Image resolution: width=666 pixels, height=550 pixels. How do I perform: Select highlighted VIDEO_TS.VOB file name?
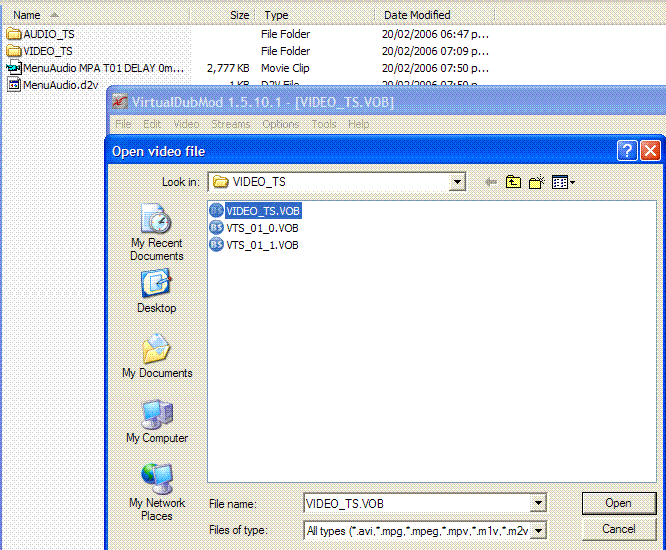pyautogui.click(x=263, y=211)
